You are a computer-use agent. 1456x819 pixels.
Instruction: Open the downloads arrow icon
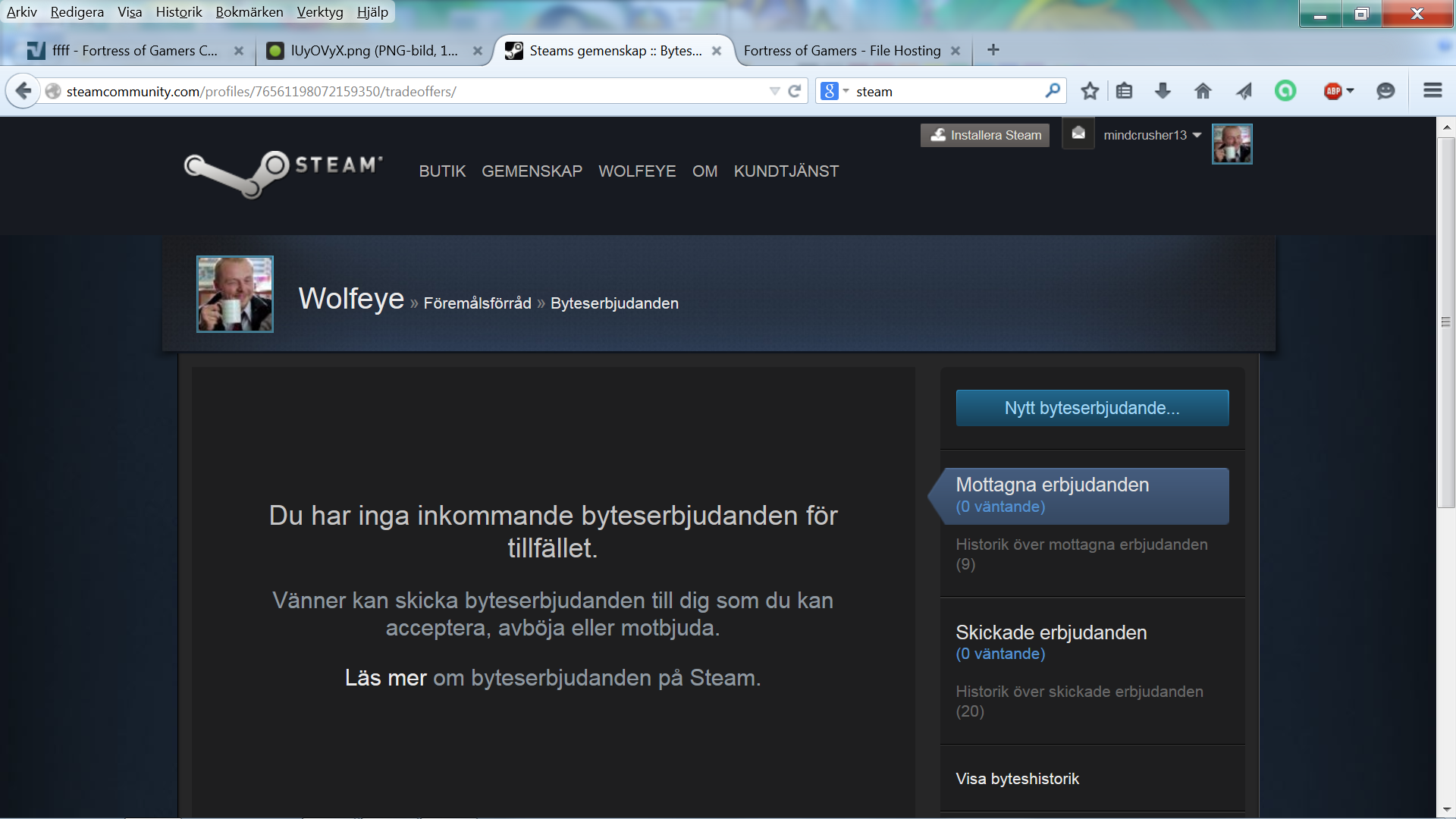[1163, 91]
